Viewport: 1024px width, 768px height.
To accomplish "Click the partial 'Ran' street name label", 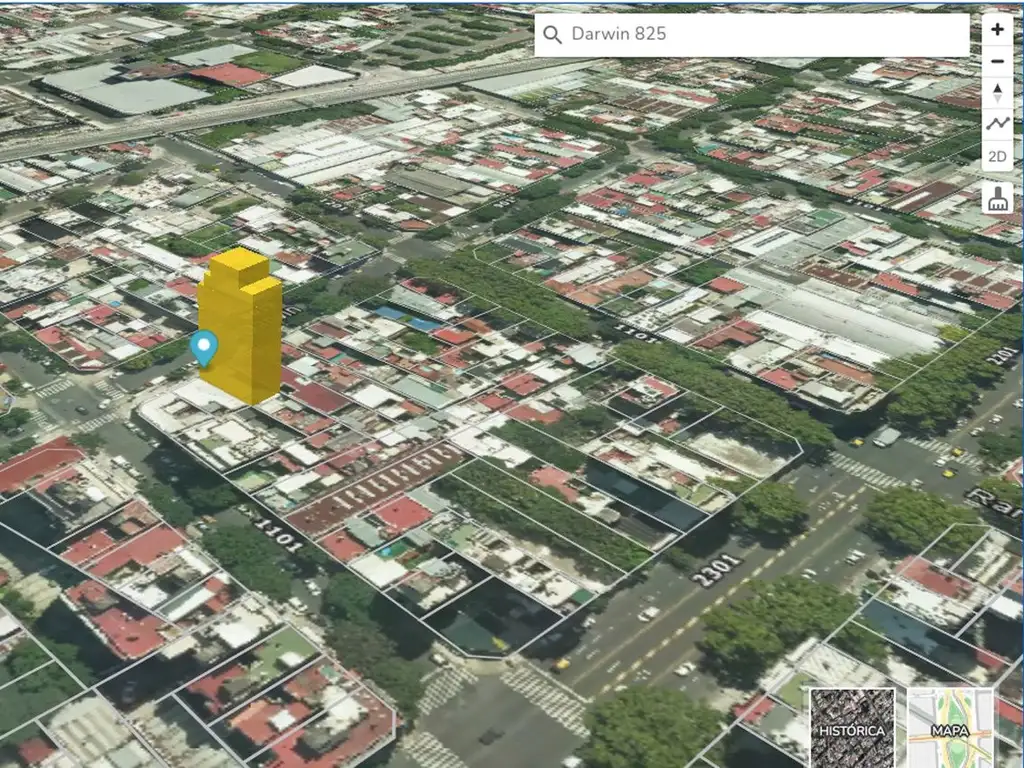I will 995,496.
